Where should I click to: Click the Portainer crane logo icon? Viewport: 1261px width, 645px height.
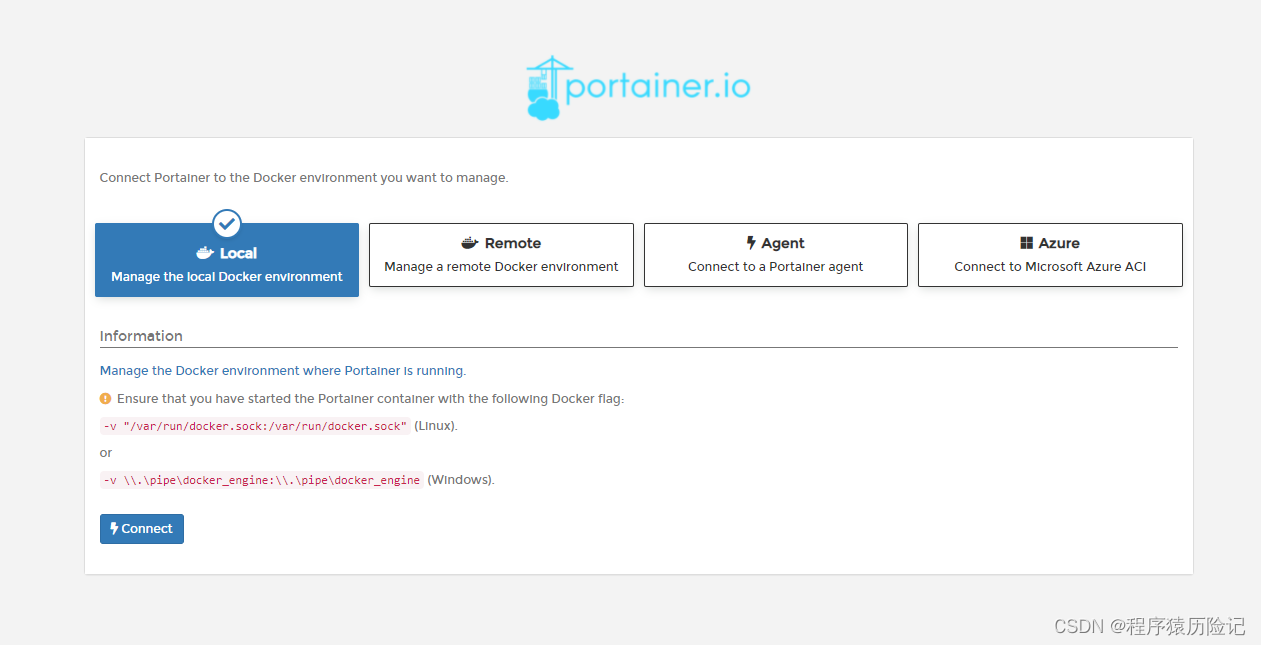[x=544, y=88]
